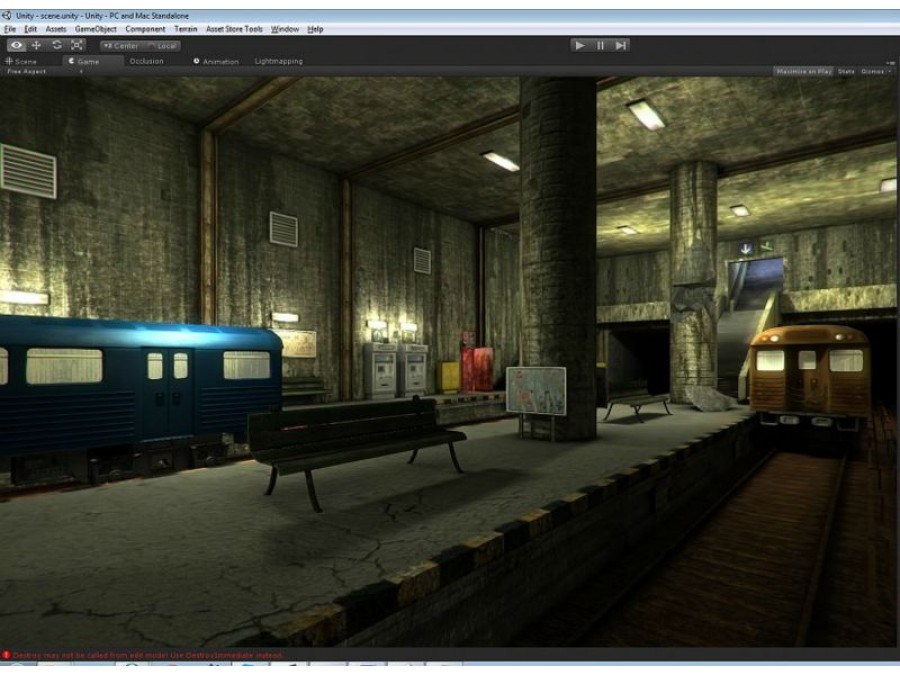Open the Gizmos dropdown
This screenshot has height=675, width=900.
[x=875, y=72]
